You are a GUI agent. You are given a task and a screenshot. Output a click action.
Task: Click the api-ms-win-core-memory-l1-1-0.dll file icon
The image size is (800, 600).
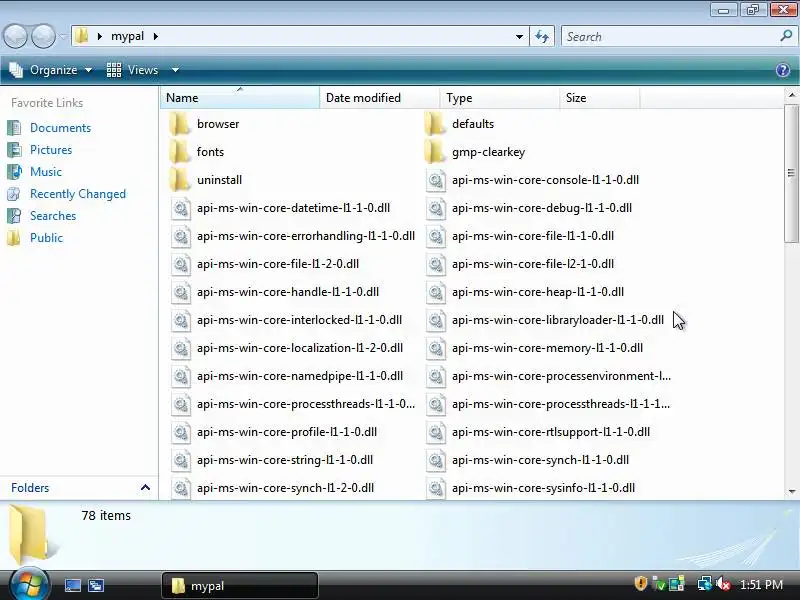click(436, 348)
